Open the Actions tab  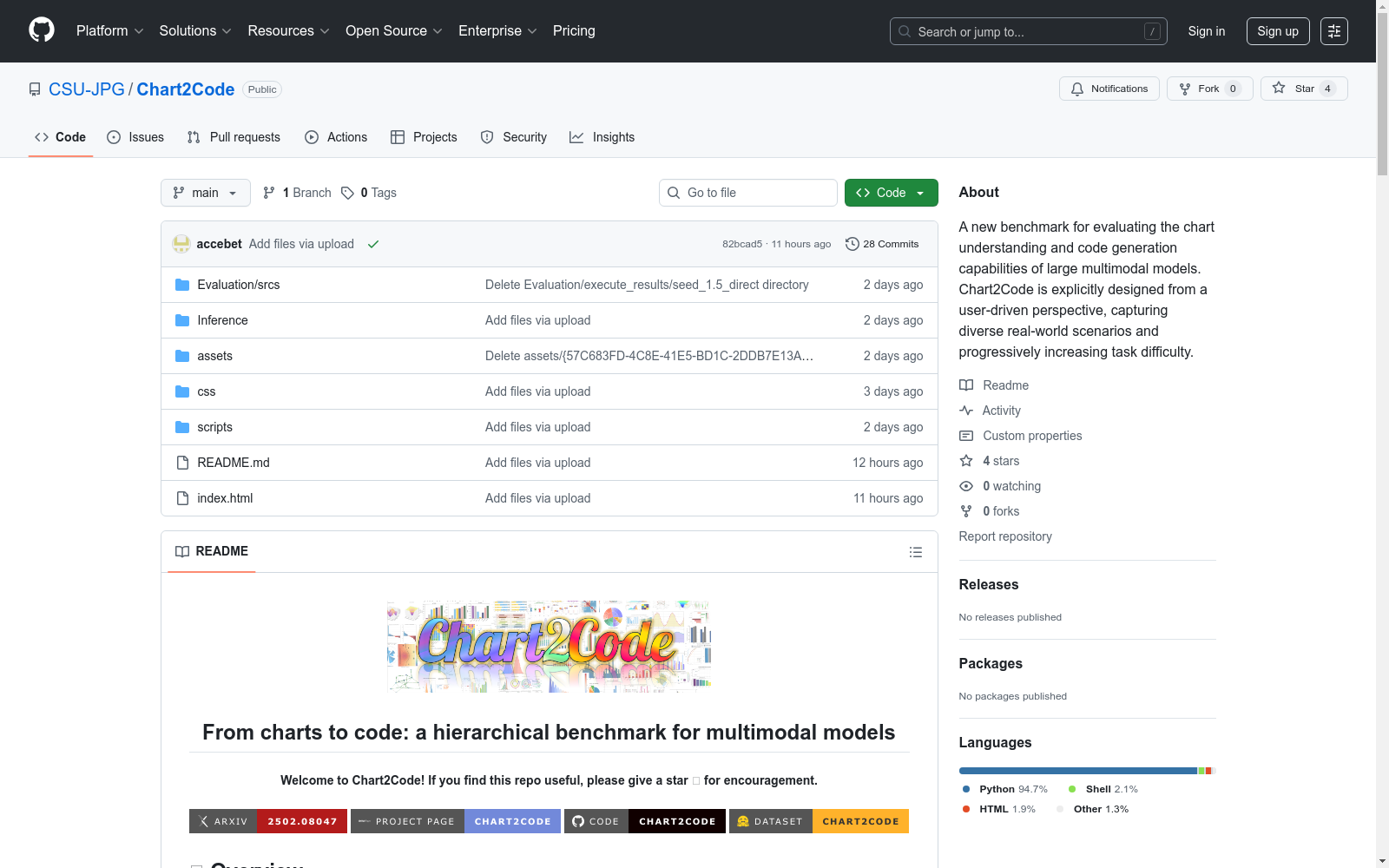click(x=336, y=137)
